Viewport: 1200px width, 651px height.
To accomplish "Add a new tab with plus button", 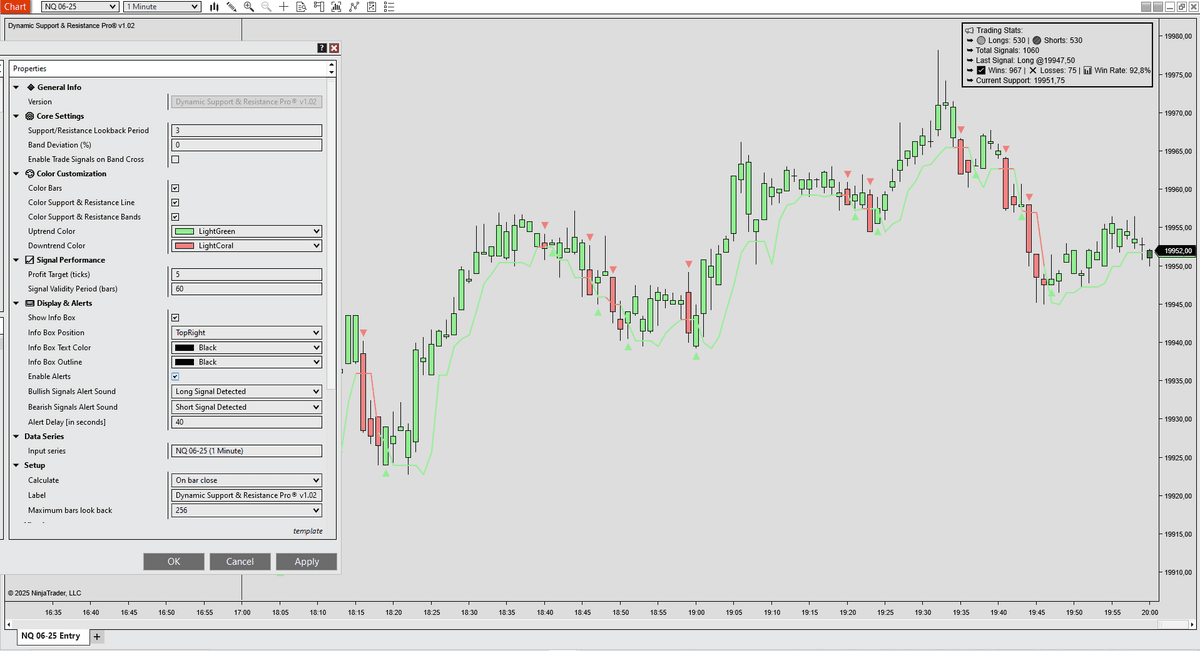I will pos(97,636).
